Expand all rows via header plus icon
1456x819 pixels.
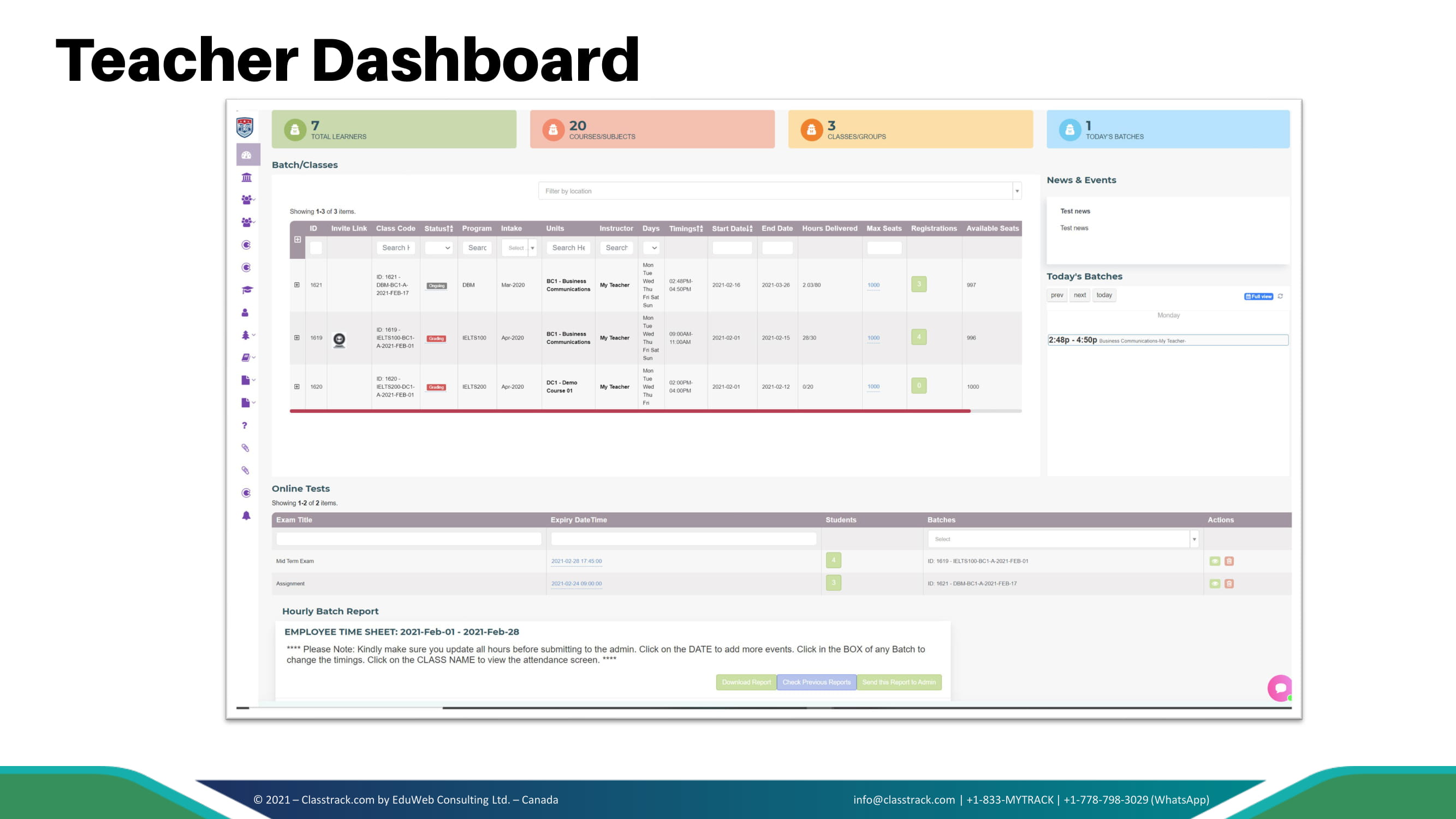coord(298,240)
